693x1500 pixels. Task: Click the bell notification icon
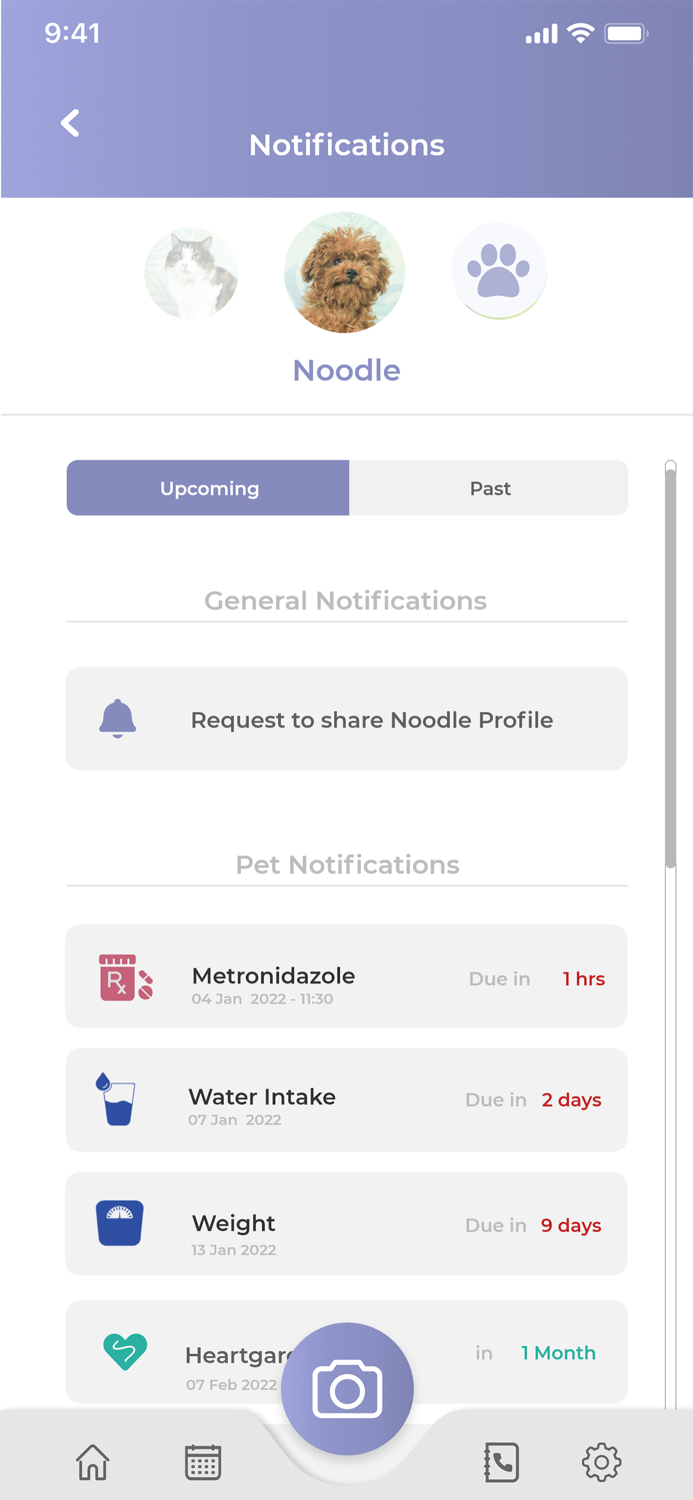pos(118,718)
